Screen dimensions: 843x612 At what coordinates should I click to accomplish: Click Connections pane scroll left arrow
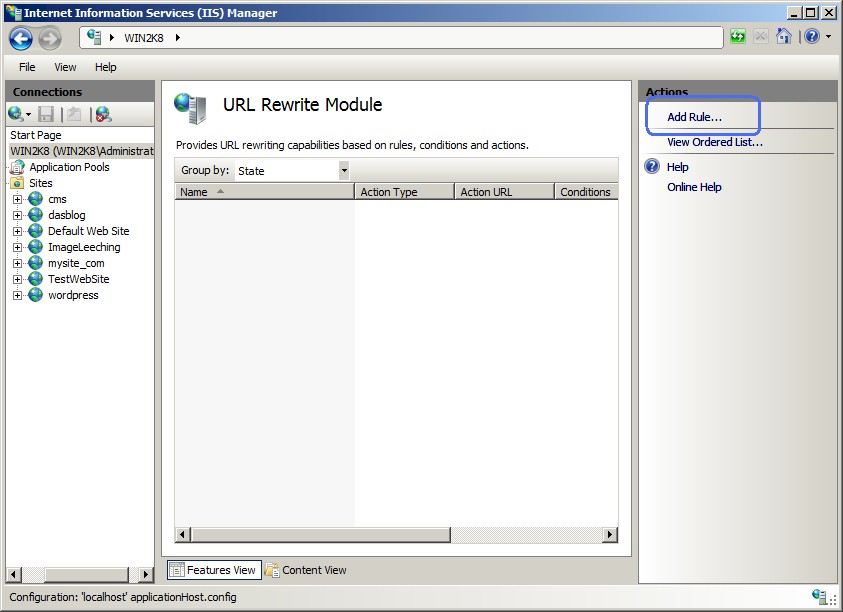tap(13, 574)
